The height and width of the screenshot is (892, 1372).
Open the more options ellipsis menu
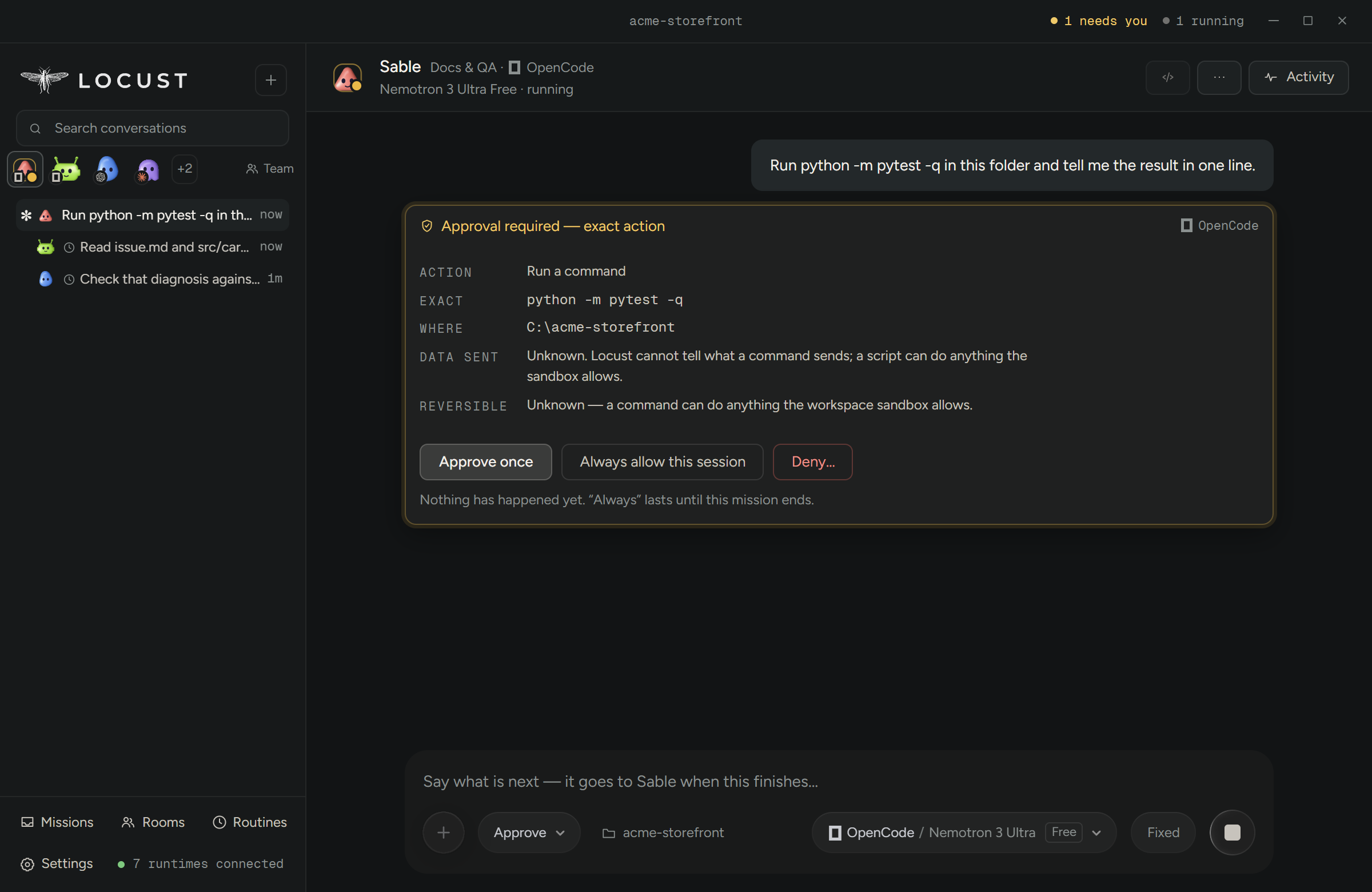click(x=1219, y=77)
